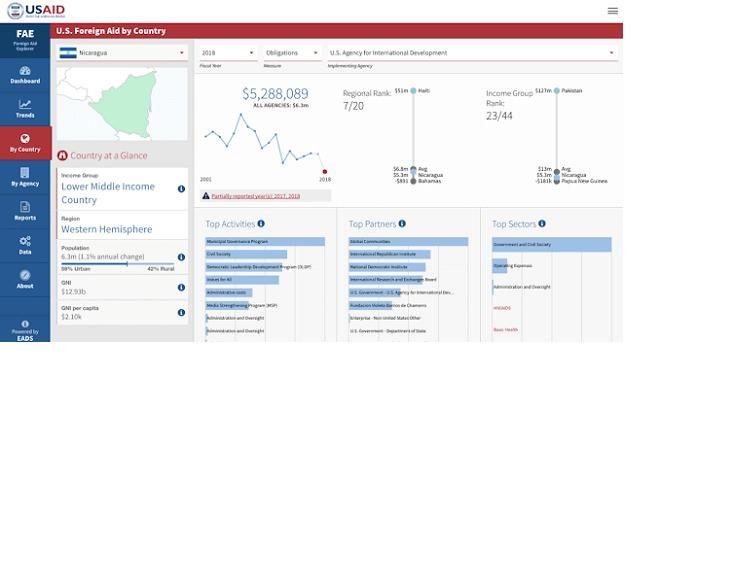731x580 pixels.
Task: Click the International Republican Institute bar
Action: pyautogui.click(x=390, y=254)
